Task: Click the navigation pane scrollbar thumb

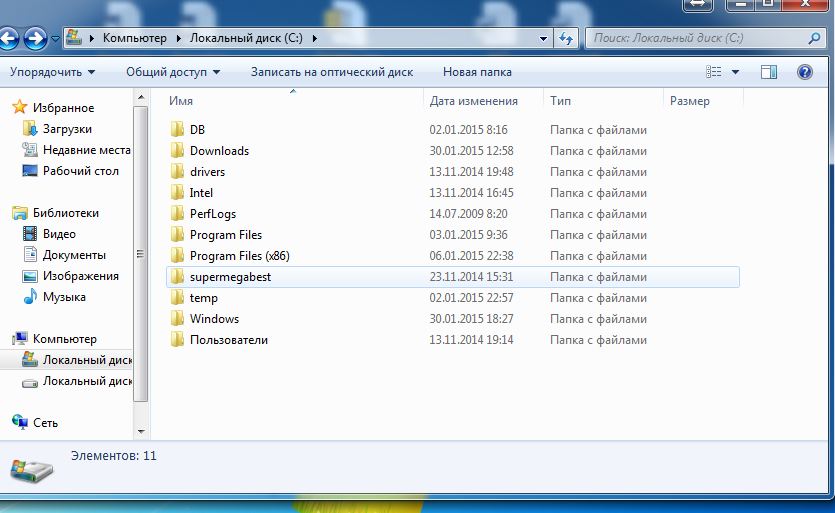Action: coord(141,254)
